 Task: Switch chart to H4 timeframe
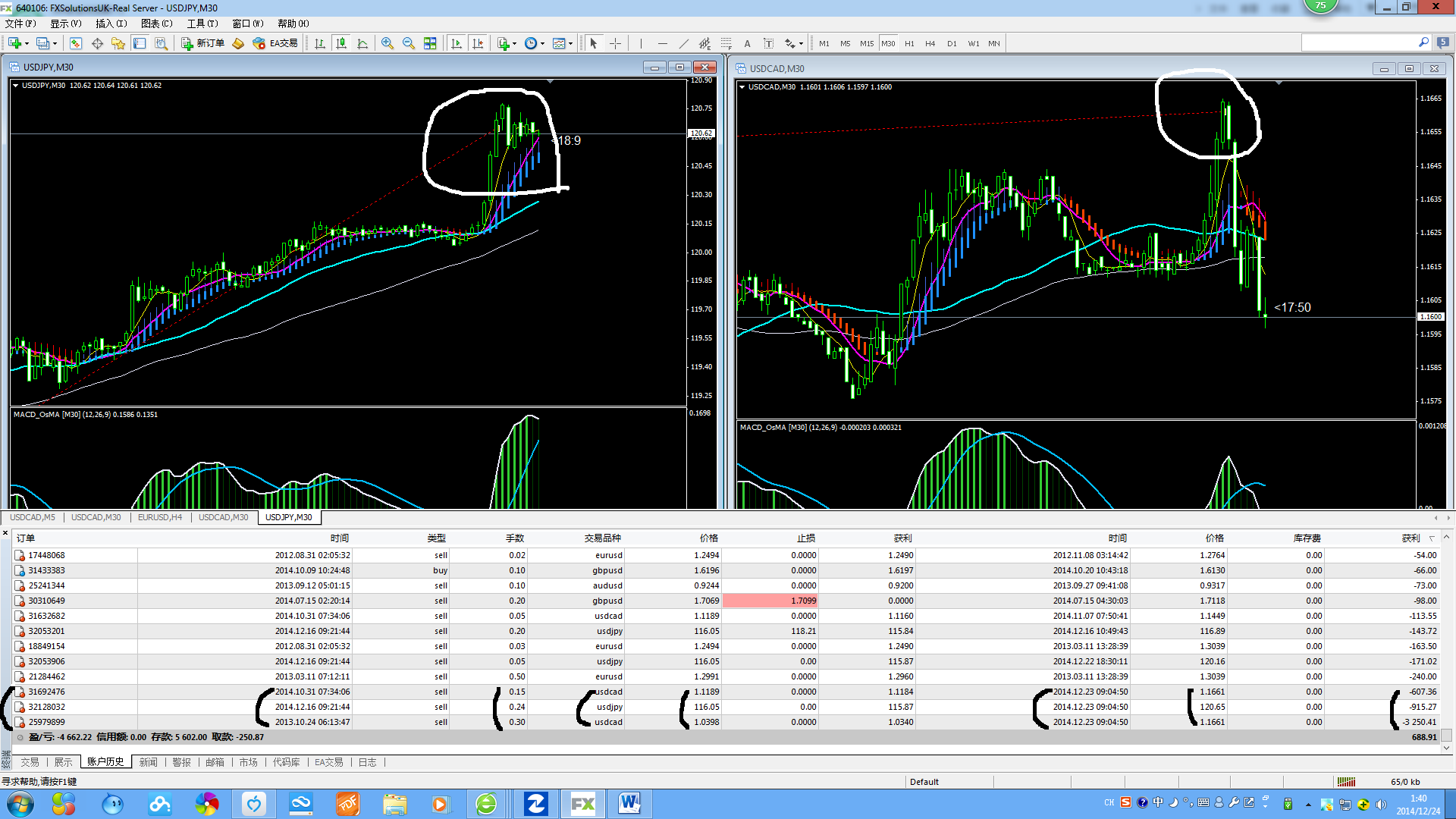930,43
